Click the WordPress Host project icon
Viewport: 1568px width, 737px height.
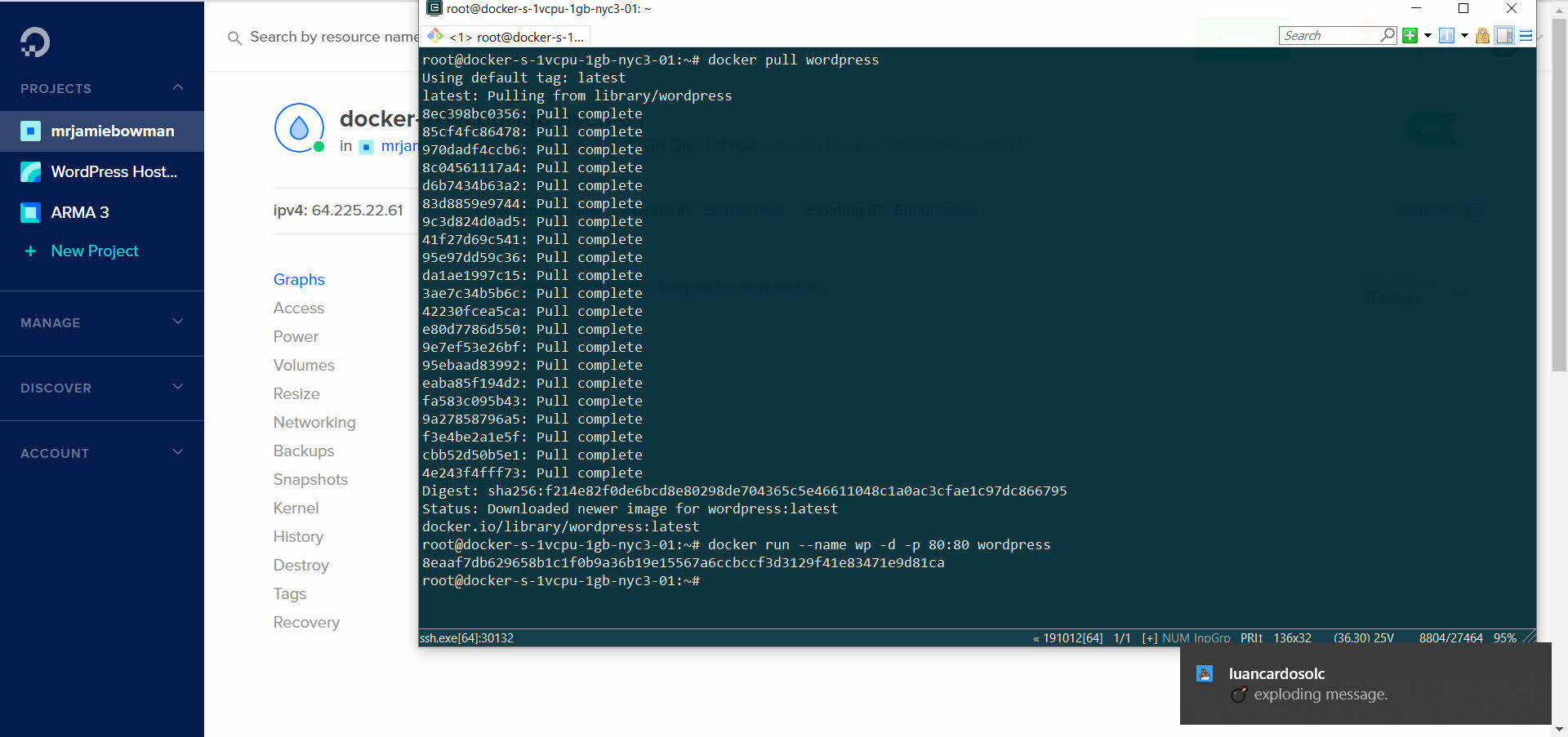[x=30, y=171]
